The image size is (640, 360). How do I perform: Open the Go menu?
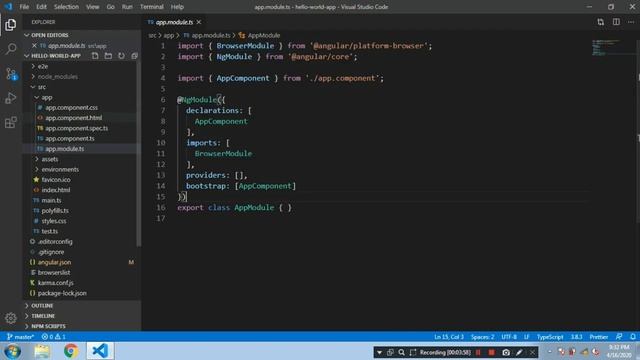click(111, 7)
